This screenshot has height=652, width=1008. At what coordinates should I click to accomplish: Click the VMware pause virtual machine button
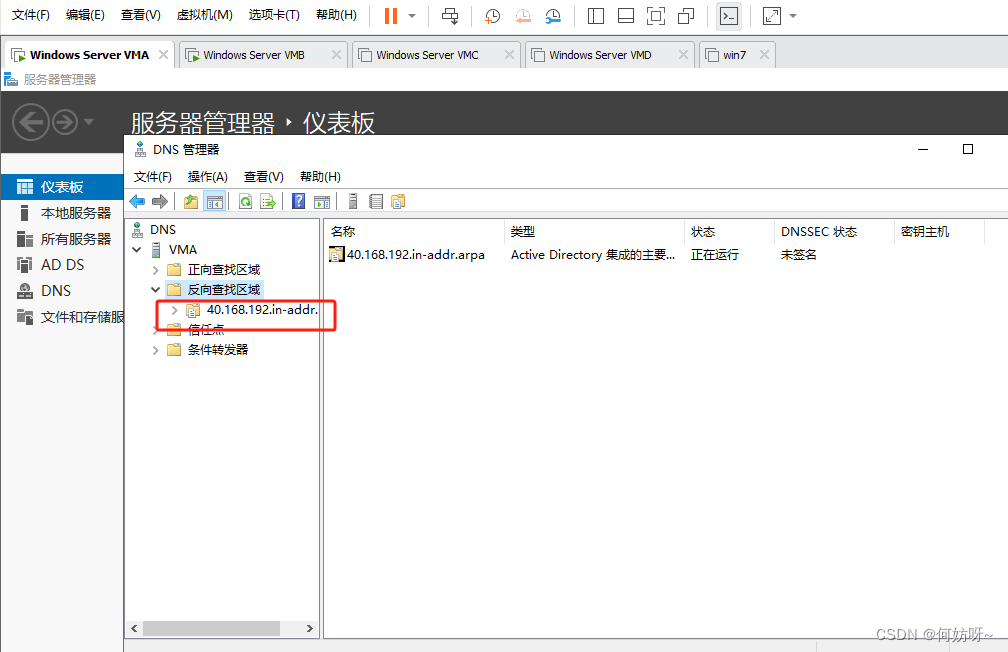click(x=390, y=16)
